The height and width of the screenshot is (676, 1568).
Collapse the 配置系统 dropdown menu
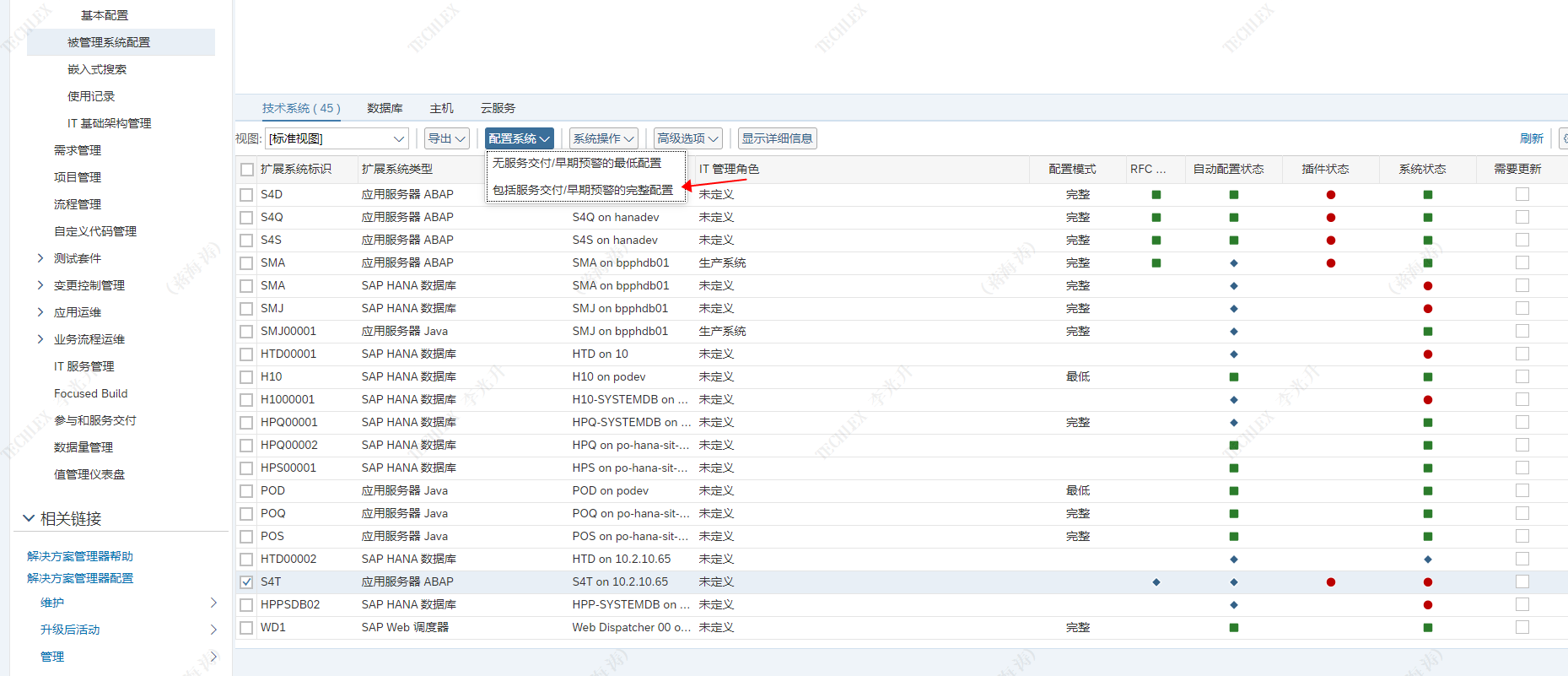click(x=520, y=138)
